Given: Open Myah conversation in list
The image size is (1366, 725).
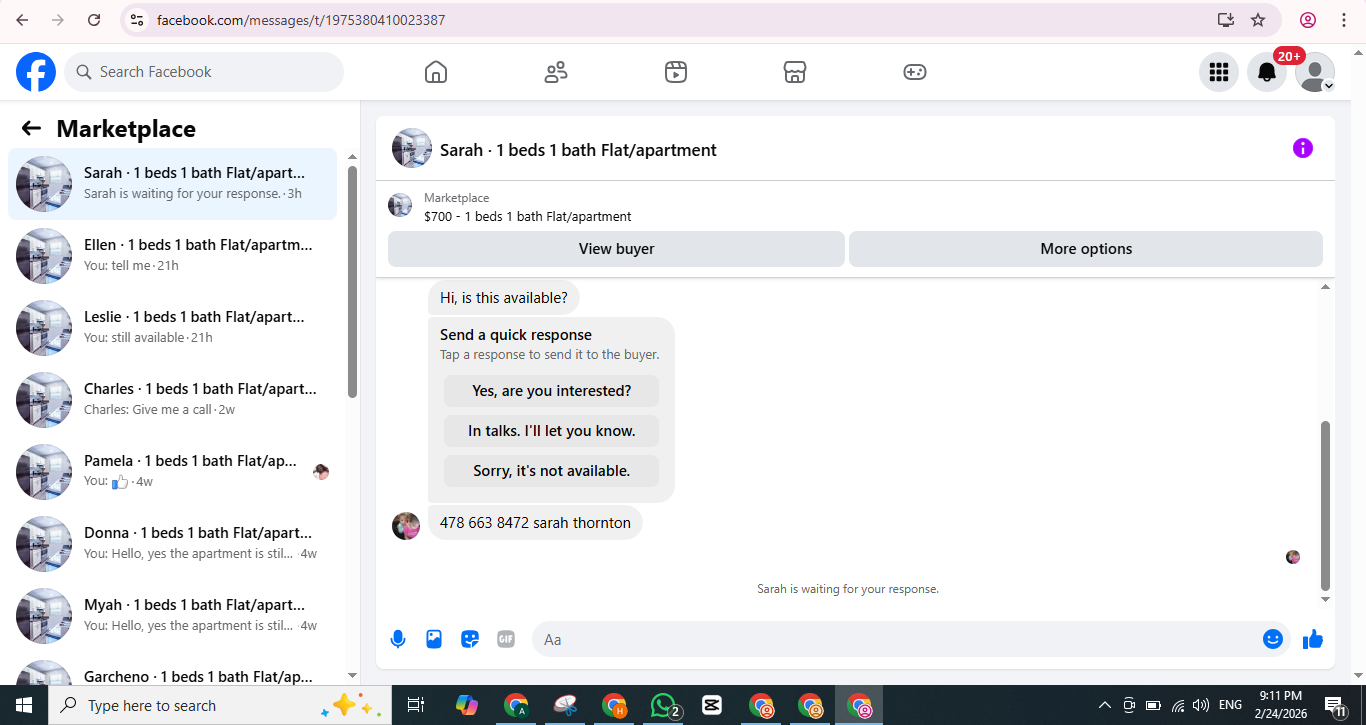Looking at the screenshot, I should tap(172, 616).
